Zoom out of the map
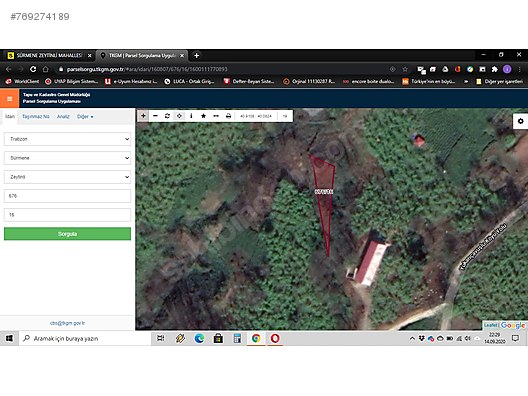Screen dimensions: 528x396 tap(155, 116)
